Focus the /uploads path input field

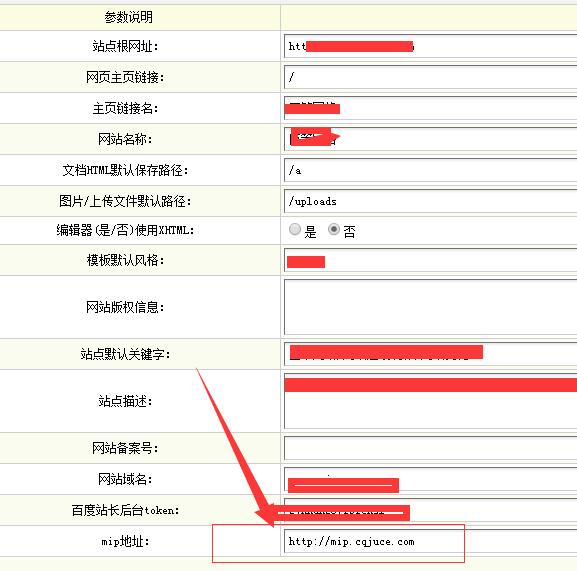pyautogui.click(x=431, y=201)
